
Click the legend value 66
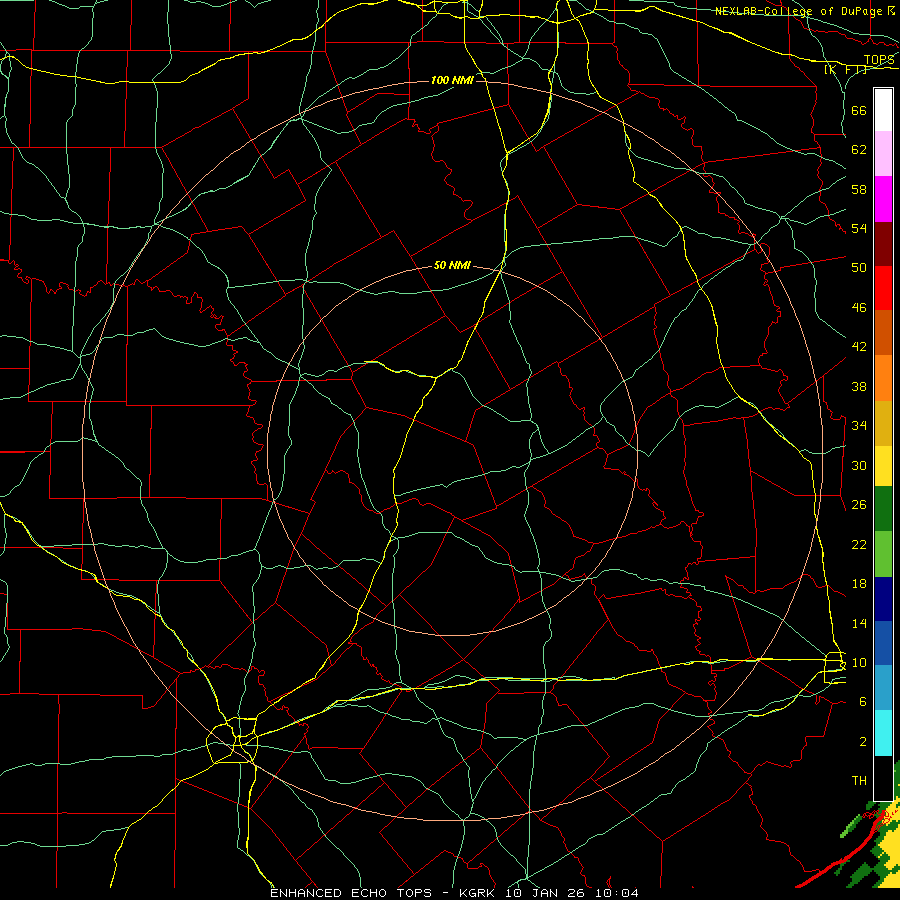(x=859, y=110)
